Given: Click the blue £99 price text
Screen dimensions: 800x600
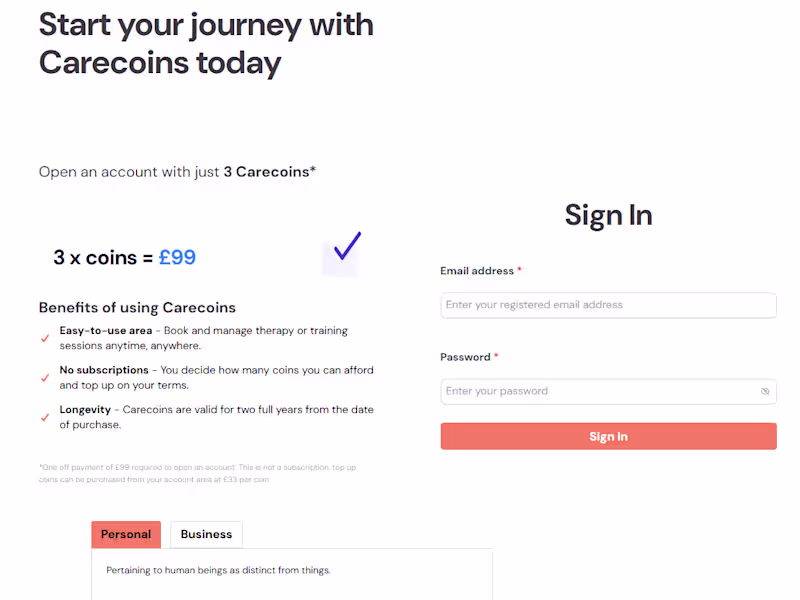Looking at the screenshot, I should point(177,258).
